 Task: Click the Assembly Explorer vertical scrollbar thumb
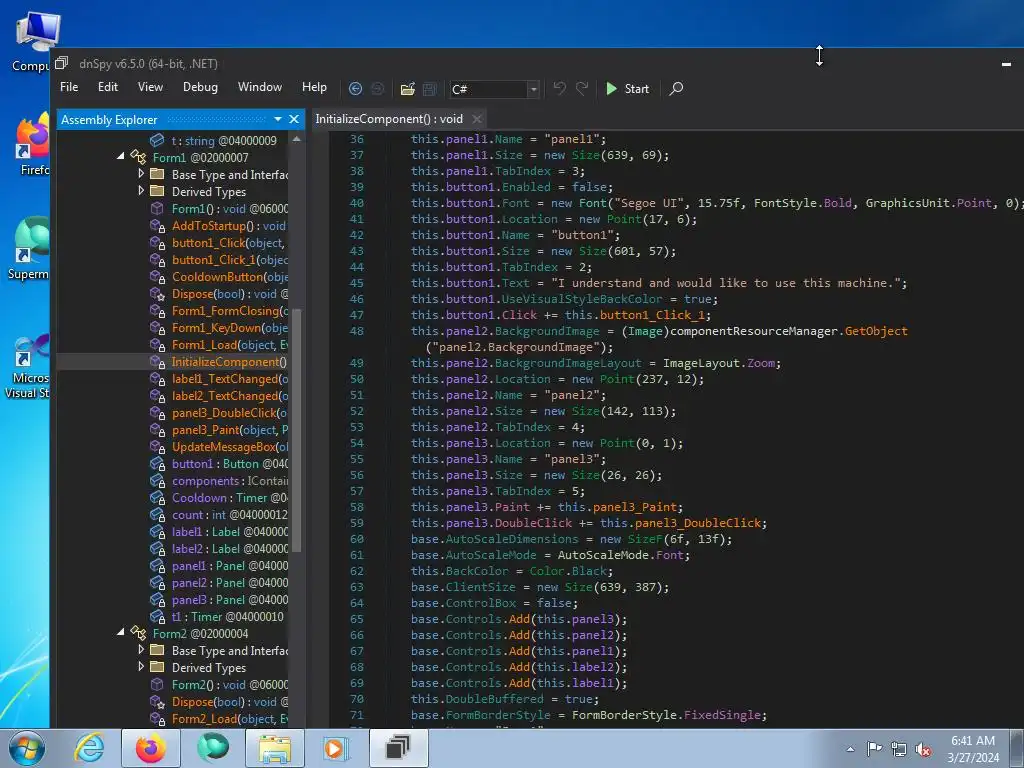[296, 430]
